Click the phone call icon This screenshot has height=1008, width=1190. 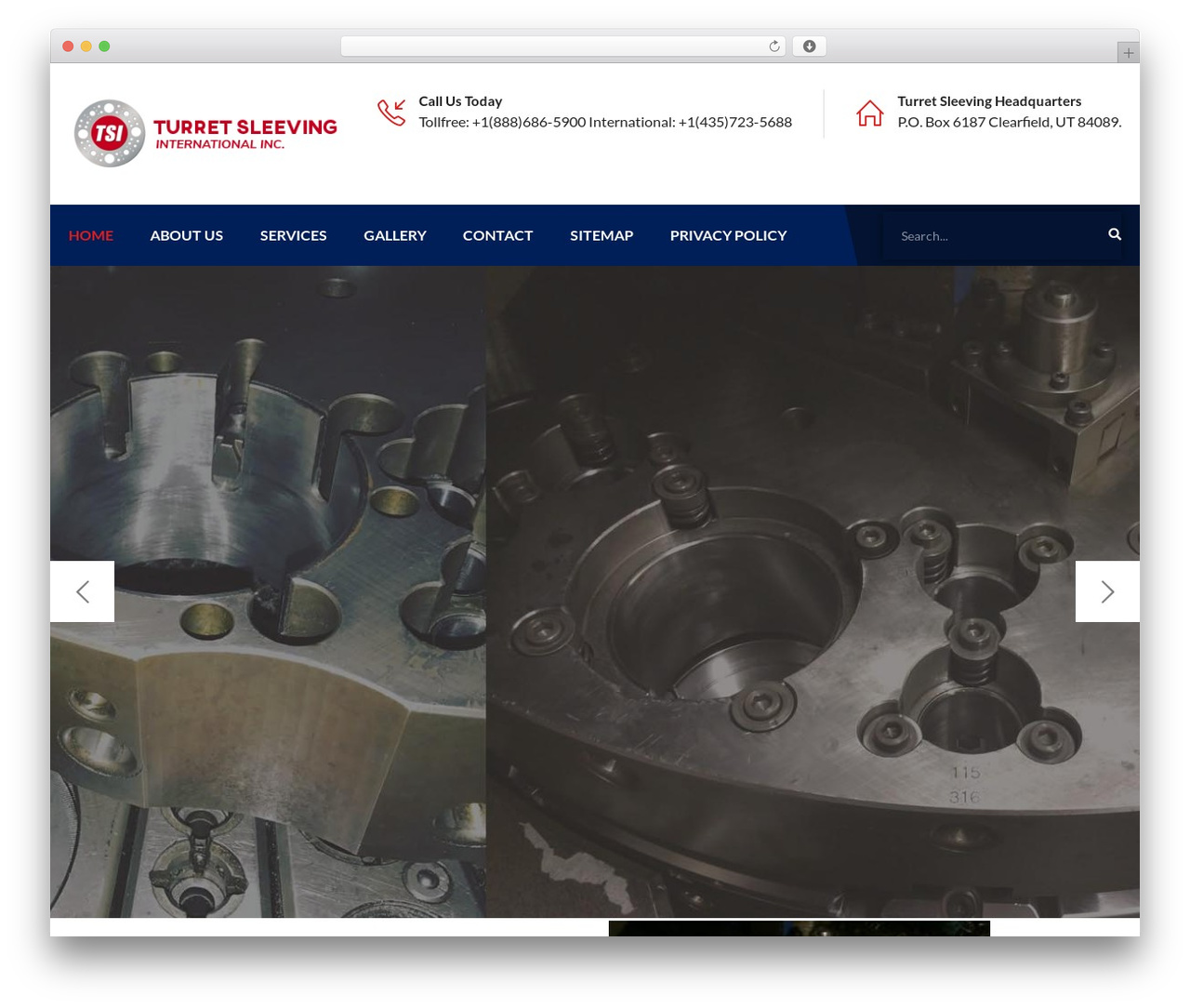pyautogui.click(x=391, y=113)
